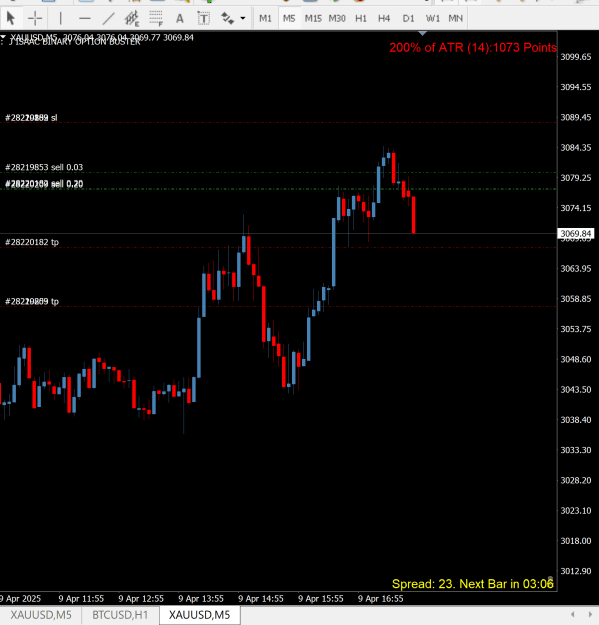Select the equidistant channel tool
The height and width of the screenshot is (625, 599).
(132, 18)
